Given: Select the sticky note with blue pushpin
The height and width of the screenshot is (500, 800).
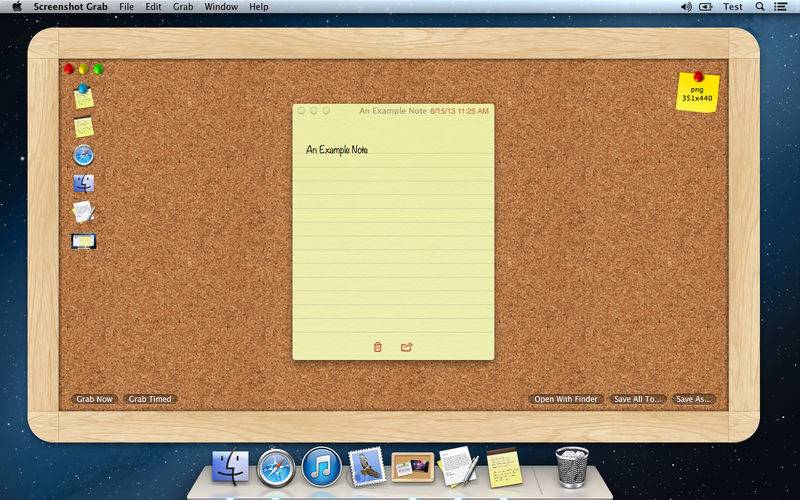Looking at the screenshot, I should coord(83,96).
